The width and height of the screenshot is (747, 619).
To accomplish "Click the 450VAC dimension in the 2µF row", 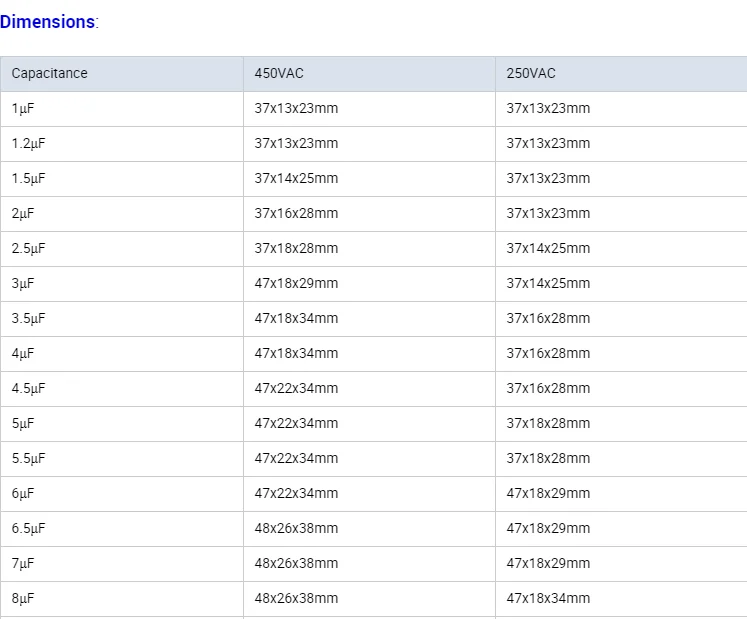I will pyautogui.click(x=296, y=214).
